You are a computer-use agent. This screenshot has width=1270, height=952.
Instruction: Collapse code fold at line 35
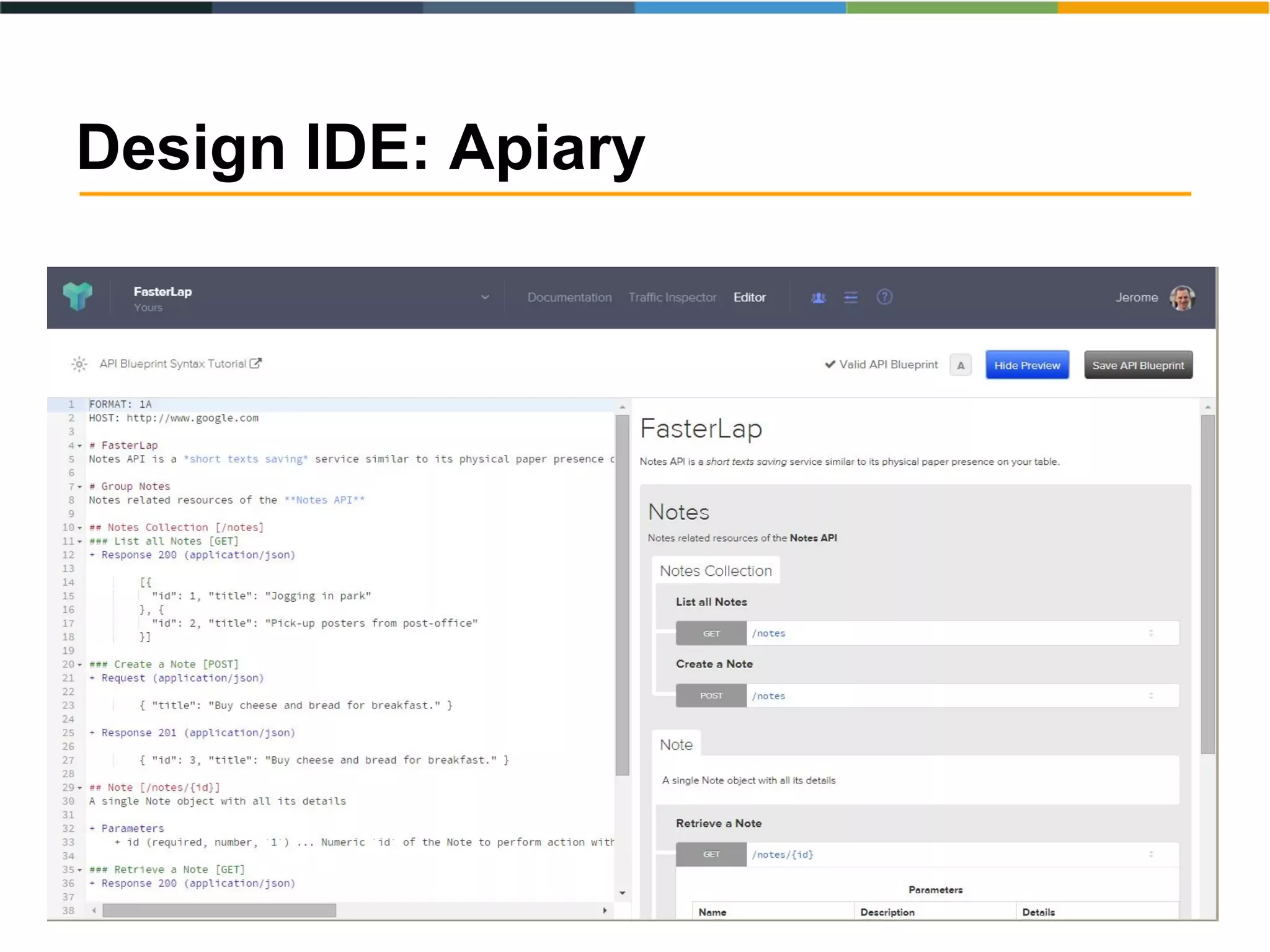[x=80, y=870]
